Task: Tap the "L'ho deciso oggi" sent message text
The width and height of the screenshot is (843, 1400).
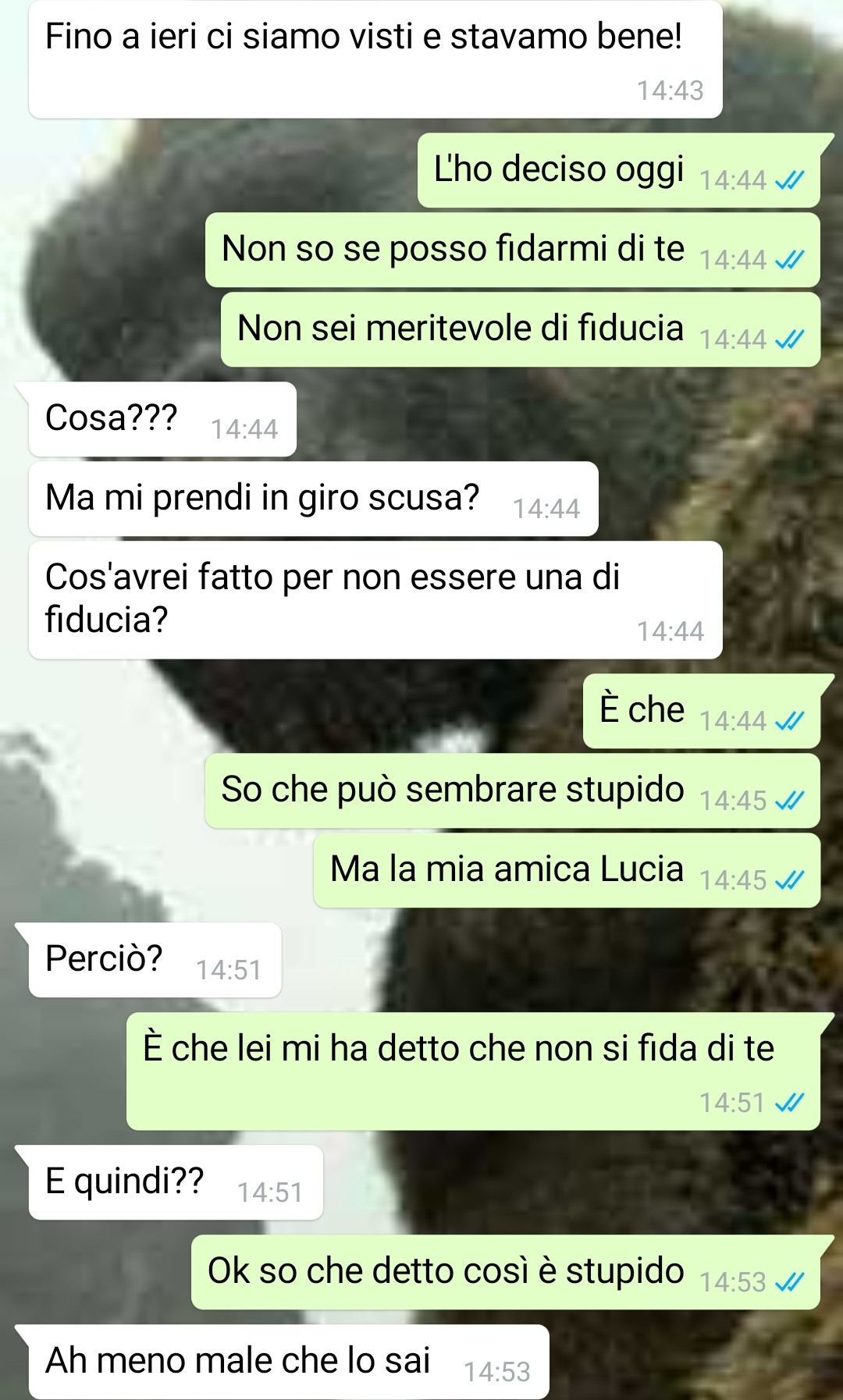Action: click(x=559, y=169)
